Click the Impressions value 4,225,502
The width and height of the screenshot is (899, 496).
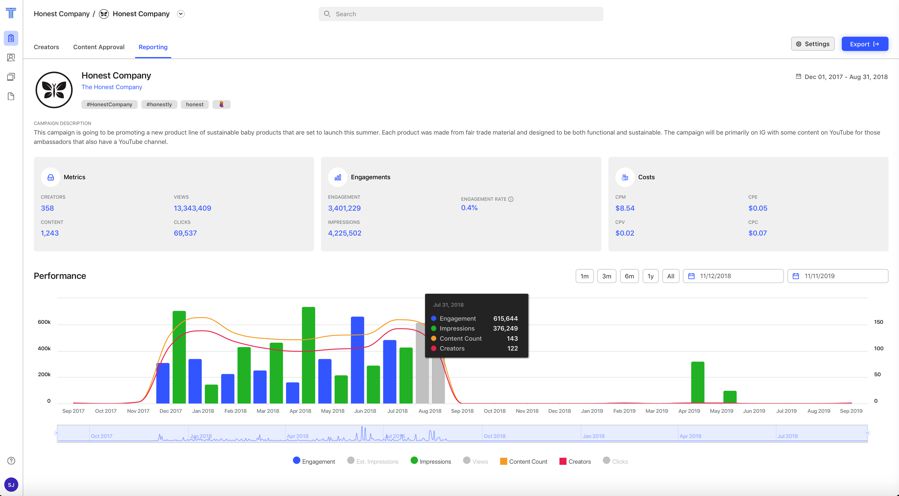[x=345, y=233]
